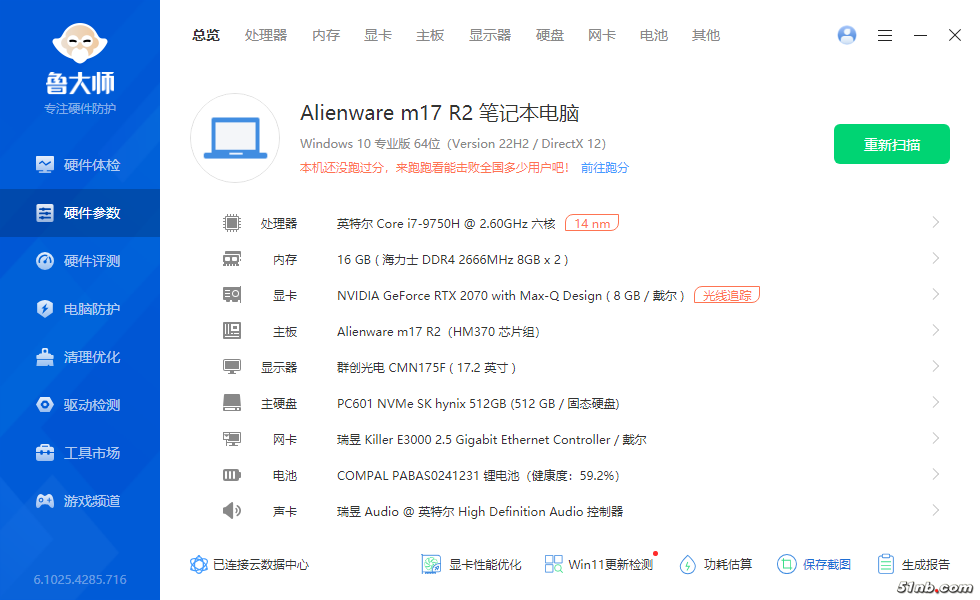Image resolution: width=980 pixels, height=600 pixels.
Task: Click the RTX 2070 Max-Q text
Action: pyautogui.click(x=511, y=296)
